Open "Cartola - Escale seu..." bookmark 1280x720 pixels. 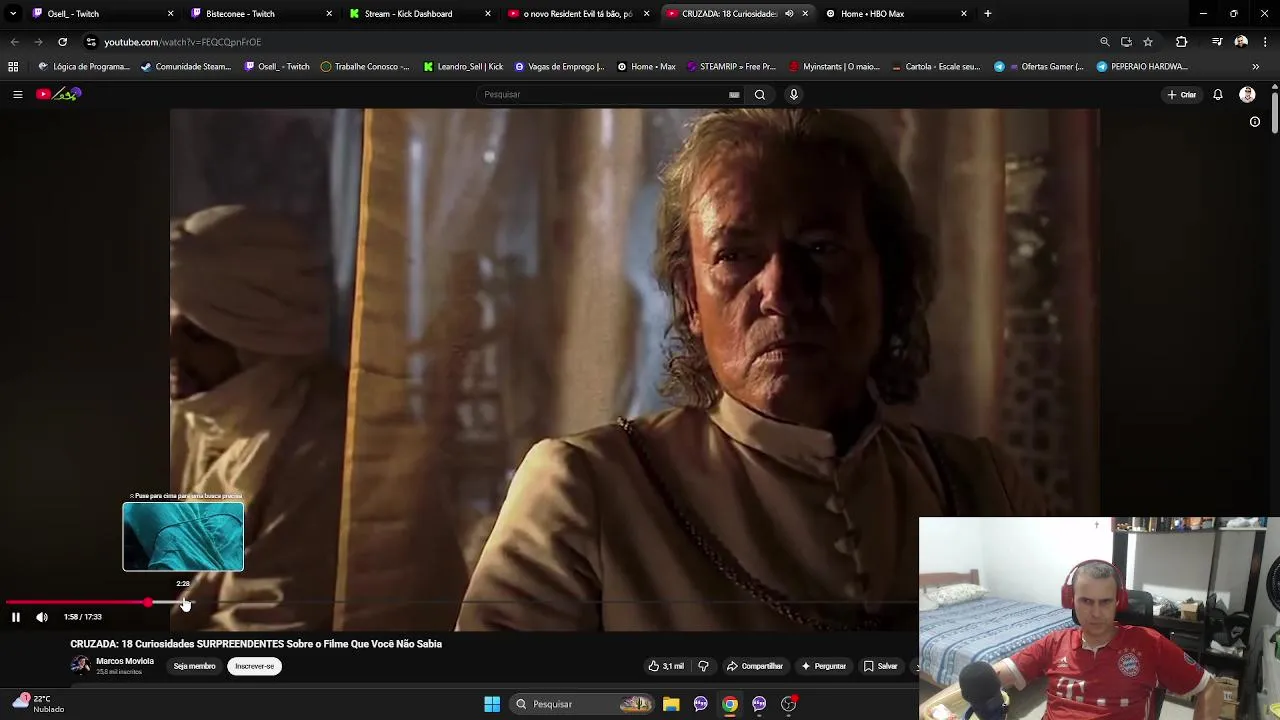[x=934, y=67]
